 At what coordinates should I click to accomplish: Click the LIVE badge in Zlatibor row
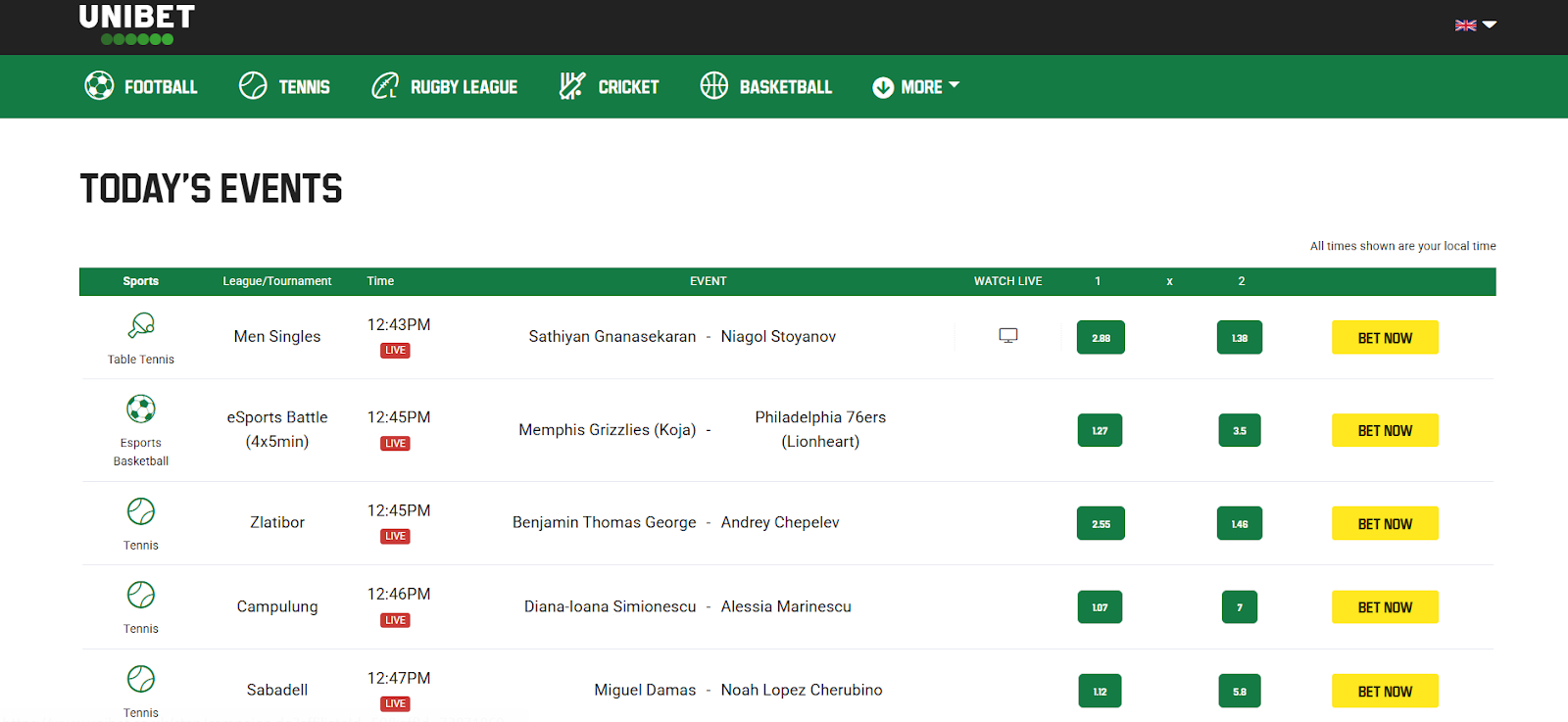395,536
